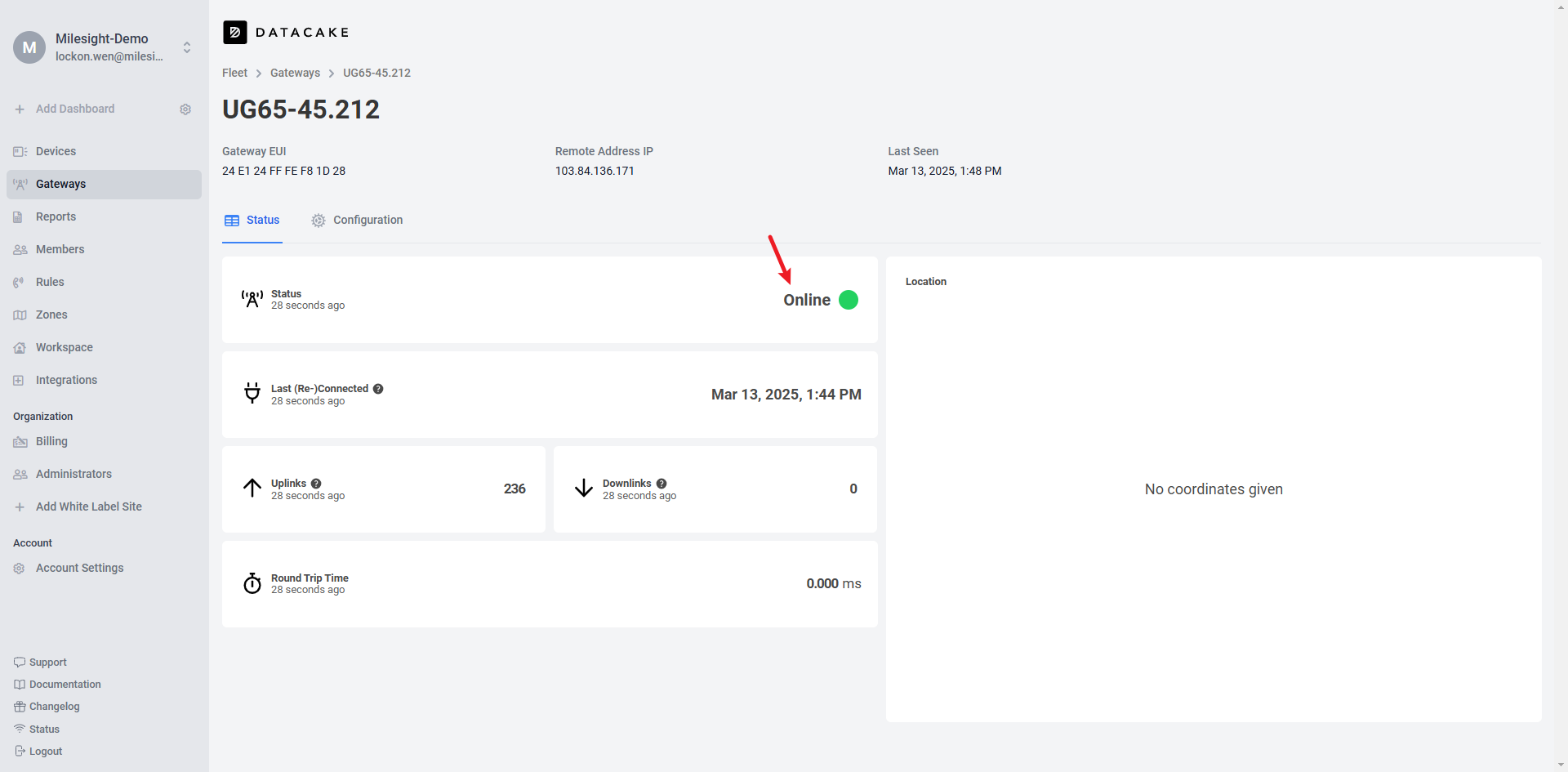The image size is (1568, 772).
Task: Click the Devices sidebar icon
Action: click(20, 152)
